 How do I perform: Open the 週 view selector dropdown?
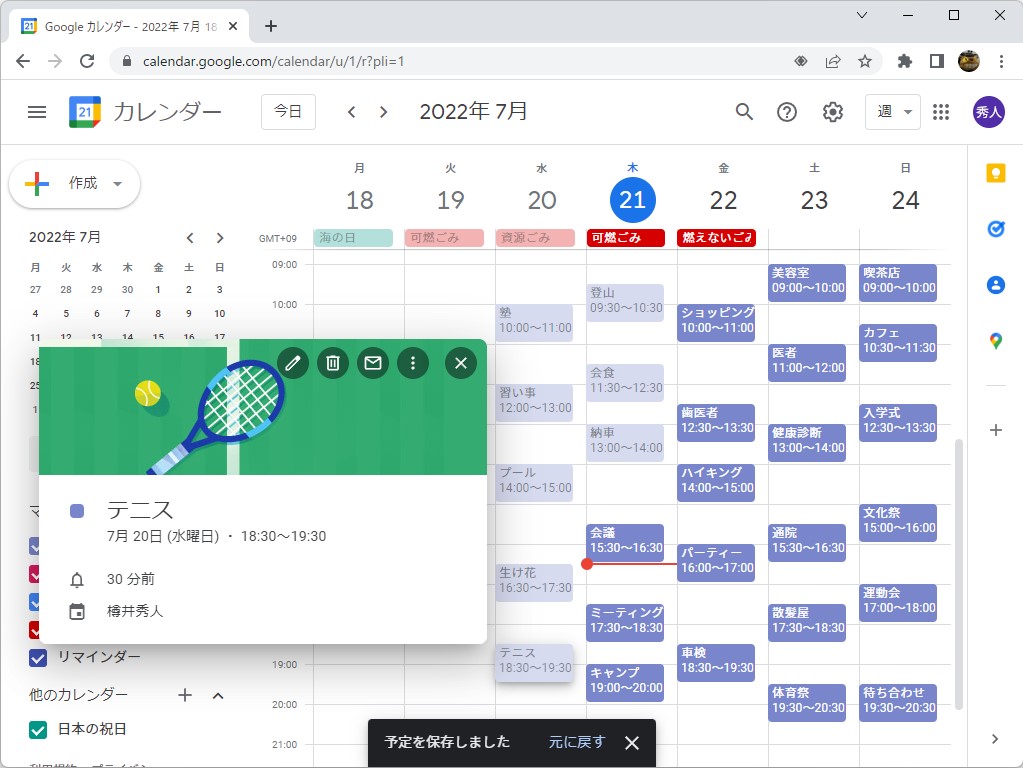click(891, 112)
